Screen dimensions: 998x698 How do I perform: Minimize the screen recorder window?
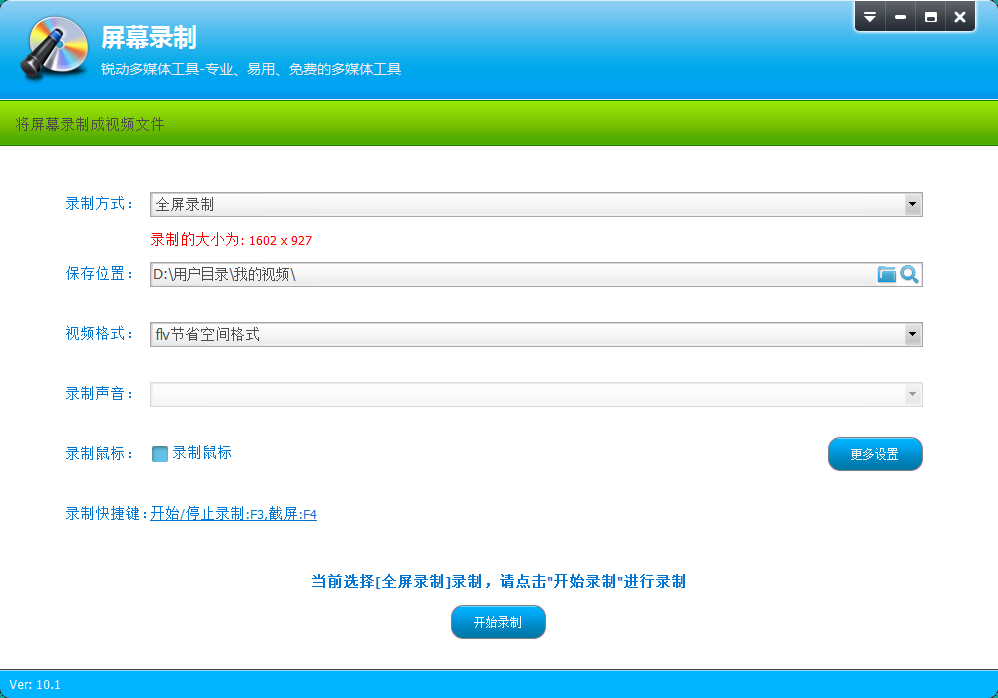click(x=900, y=17)
